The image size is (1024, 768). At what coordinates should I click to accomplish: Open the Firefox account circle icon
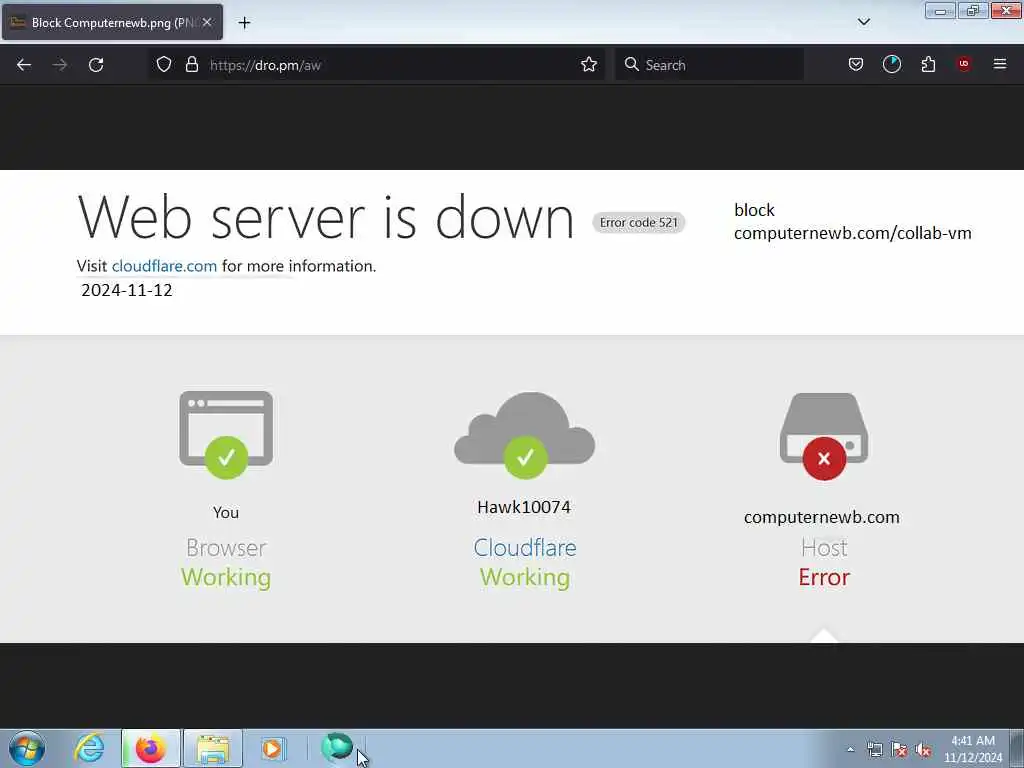891,64
